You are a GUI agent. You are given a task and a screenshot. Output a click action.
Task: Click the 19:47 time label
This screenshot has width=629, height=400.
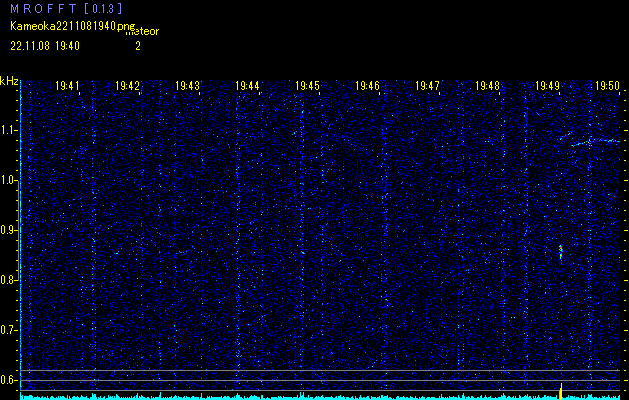427,86
